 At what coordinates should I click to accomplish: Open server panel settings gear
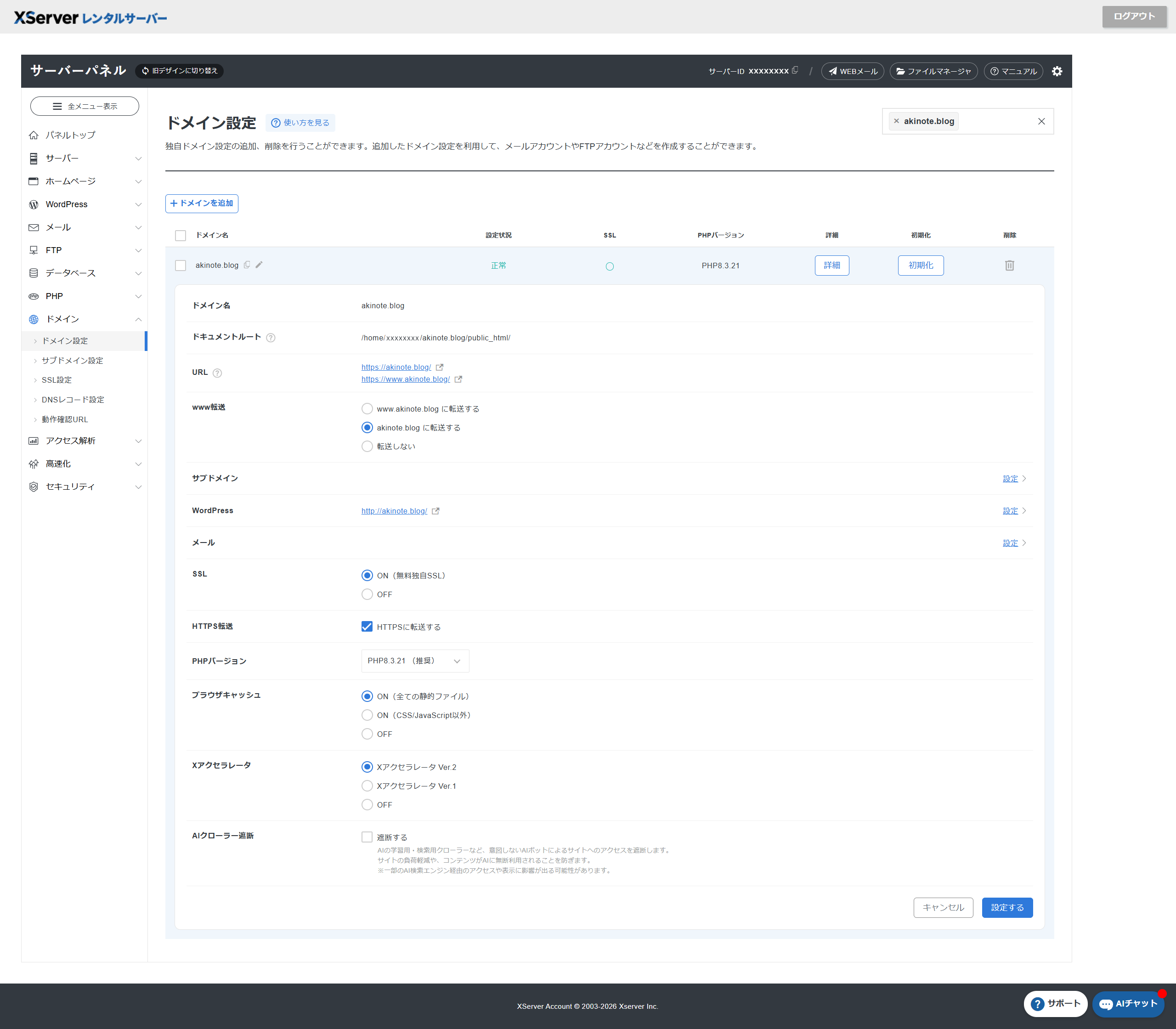1057,71
